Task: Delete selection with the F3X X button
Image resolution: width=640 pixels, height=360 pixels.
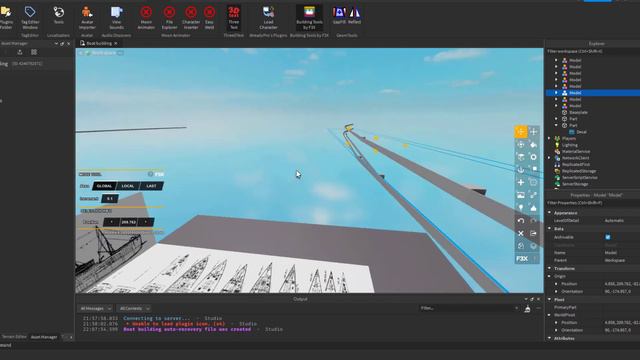Action: point(521,233)
